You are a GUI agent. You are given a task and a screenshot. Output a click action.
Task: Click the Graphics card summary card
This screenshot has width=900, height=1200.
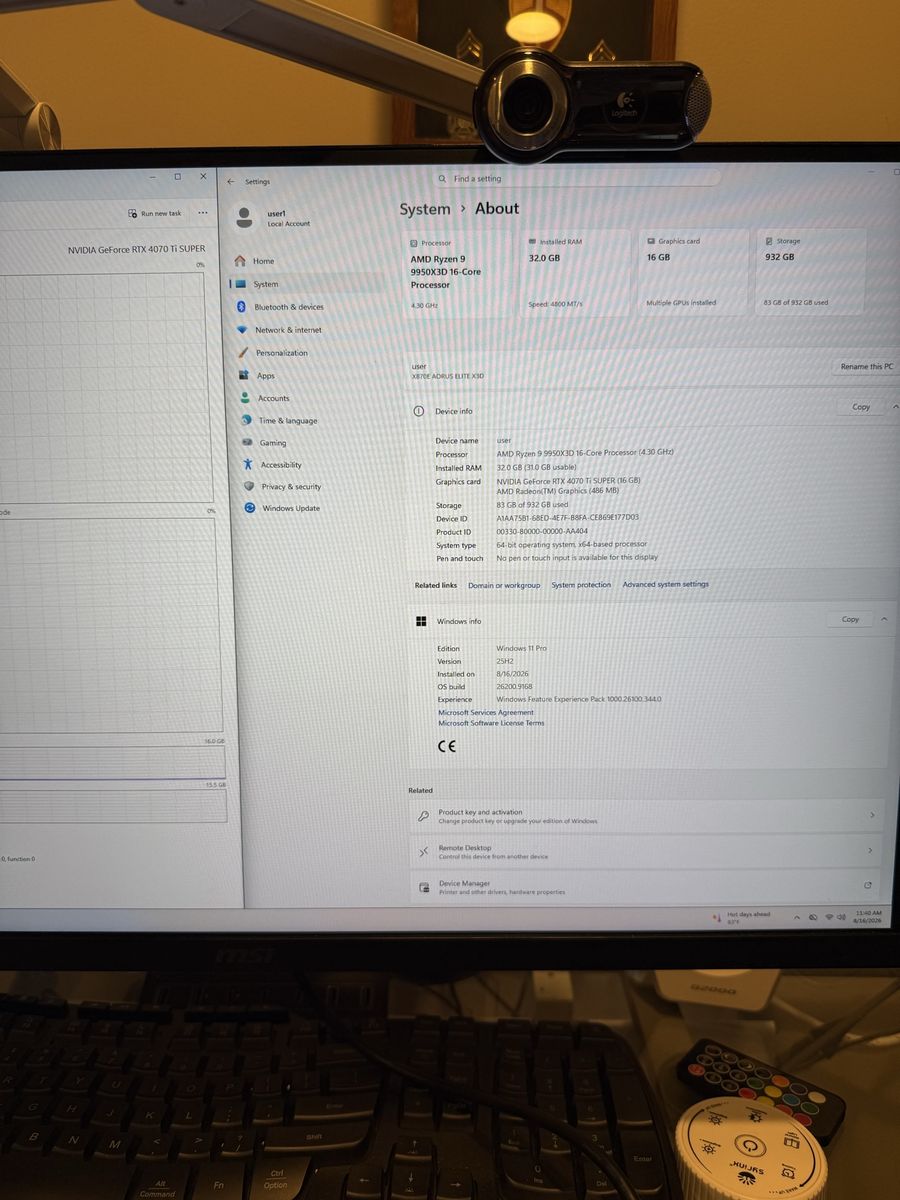click(693, 272)
